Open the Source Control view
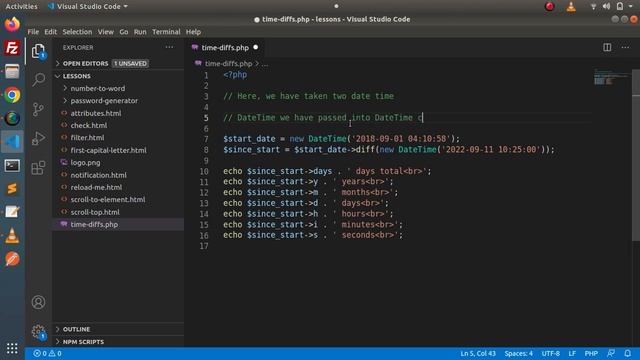 click(38, 109)
